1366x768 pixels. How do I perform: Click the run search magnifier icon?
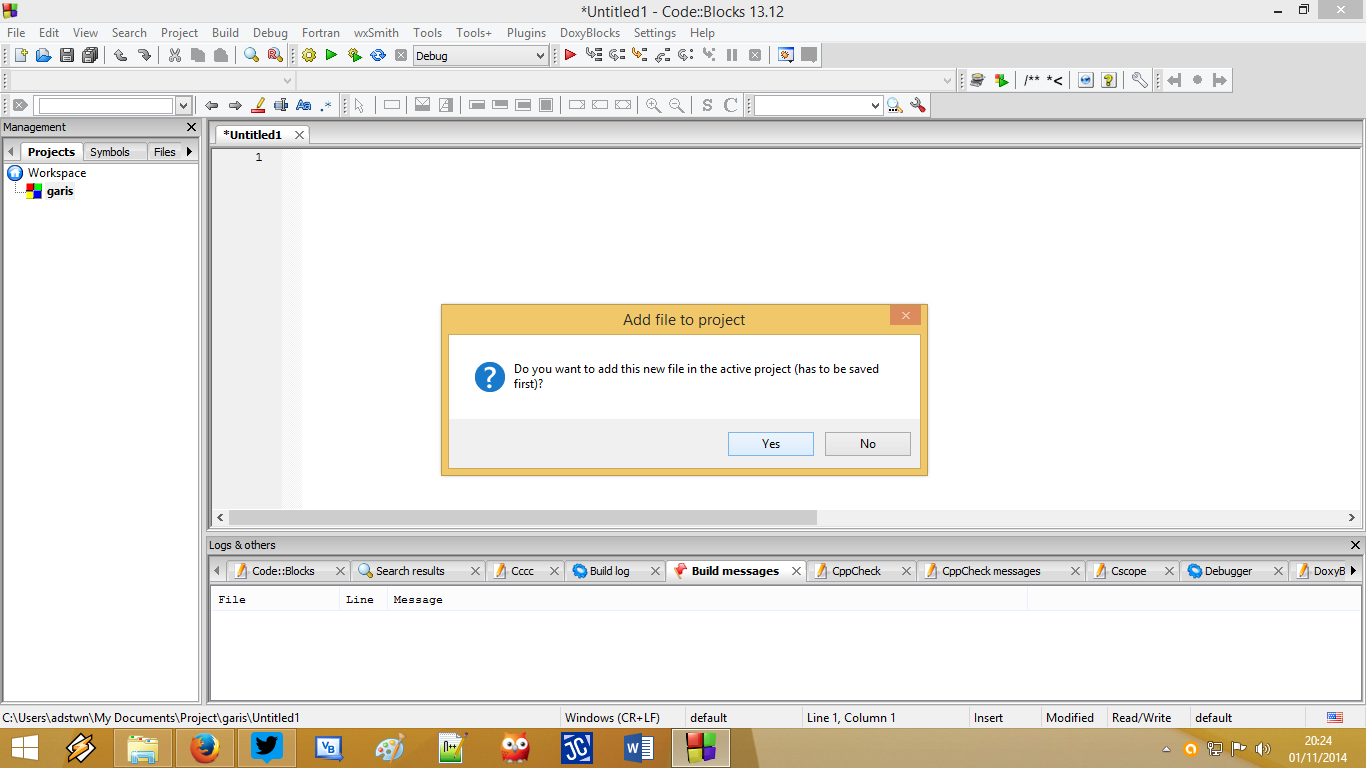(895, 105)
